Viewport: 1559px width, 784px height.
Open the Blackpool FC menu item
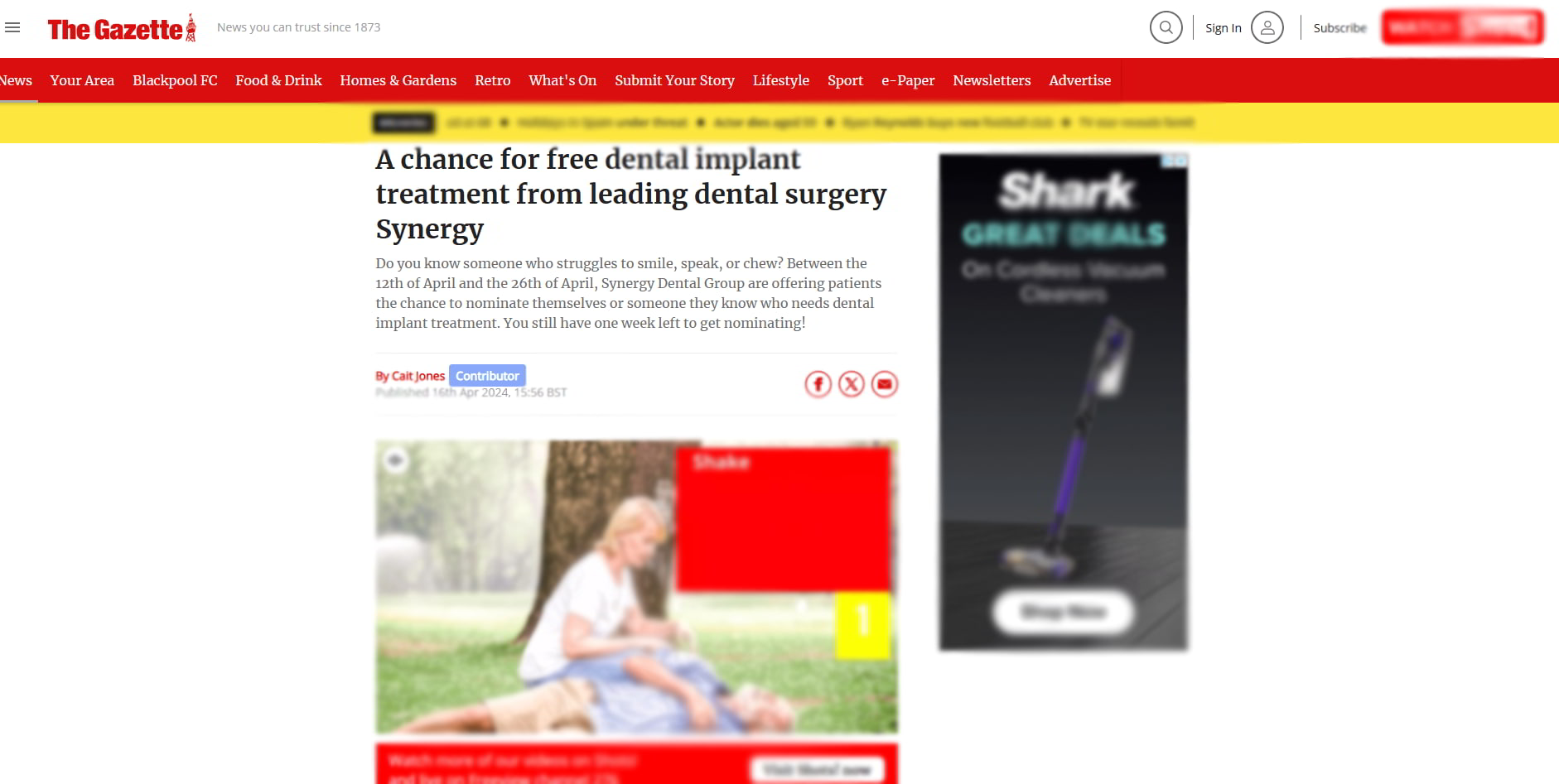pos(175,80)
